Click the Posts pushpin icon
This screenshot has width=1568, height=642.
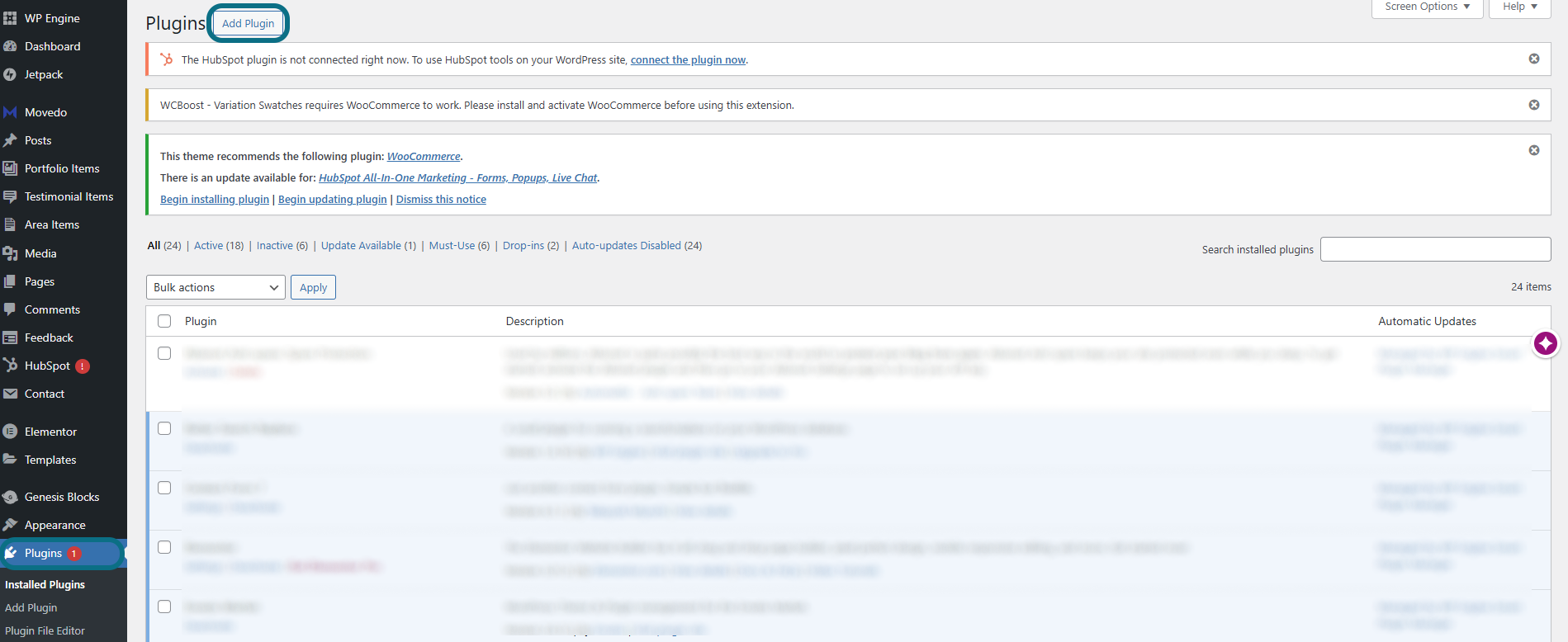[x=10, y=140]
